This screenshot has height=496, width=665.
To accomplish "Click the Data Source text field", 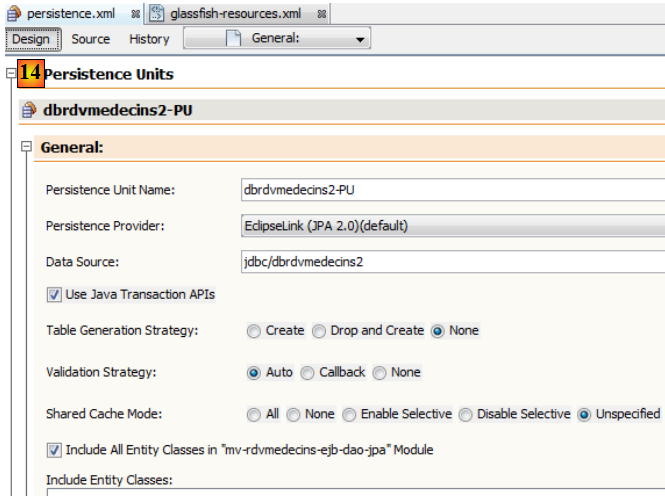I will (x=452, y=262).
